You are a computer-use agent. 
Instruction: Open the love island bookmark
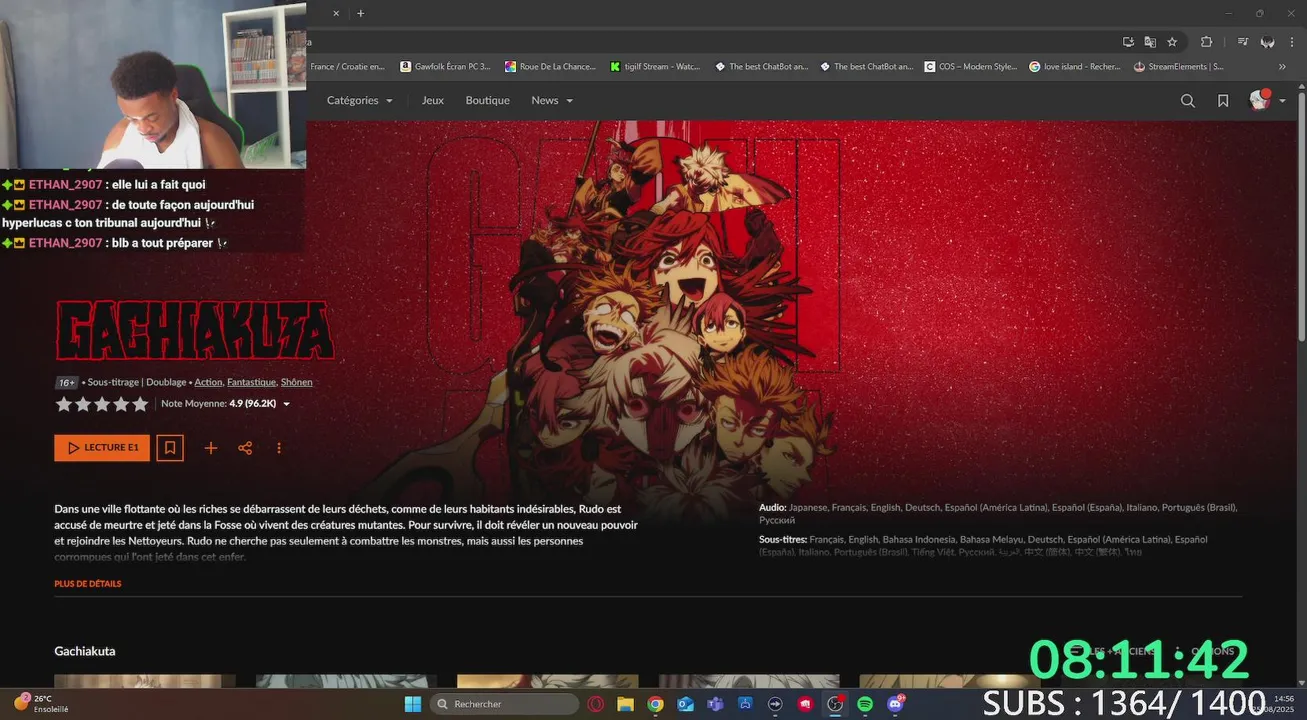pyautogui.click(x=1075, y=67)
